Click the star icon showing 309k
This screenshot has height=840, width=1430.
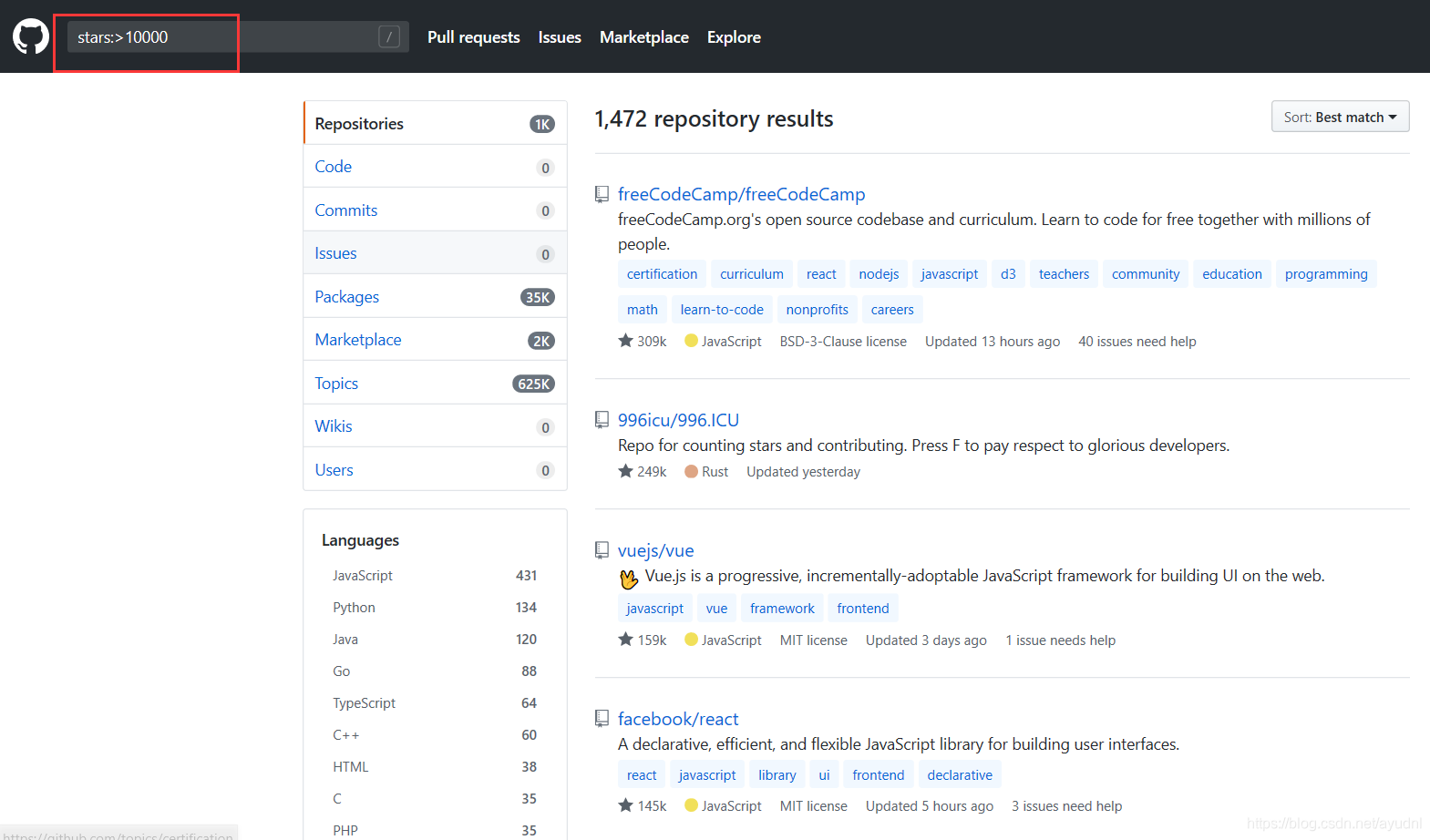(625, 340)
